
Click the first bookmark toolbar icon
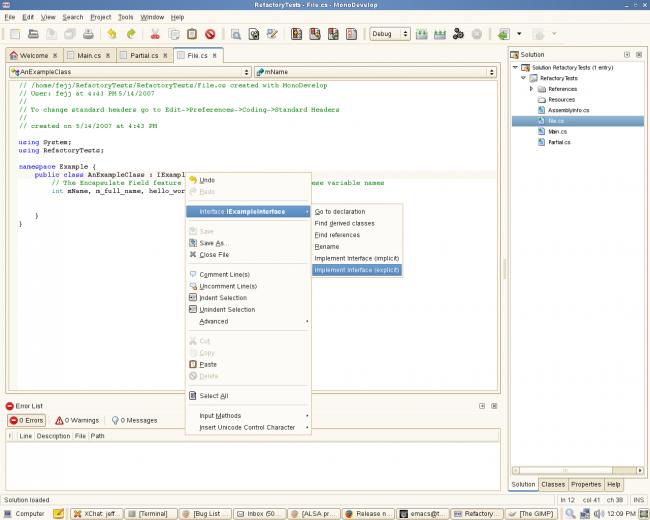pyautogui.click(x=296, y=34)
